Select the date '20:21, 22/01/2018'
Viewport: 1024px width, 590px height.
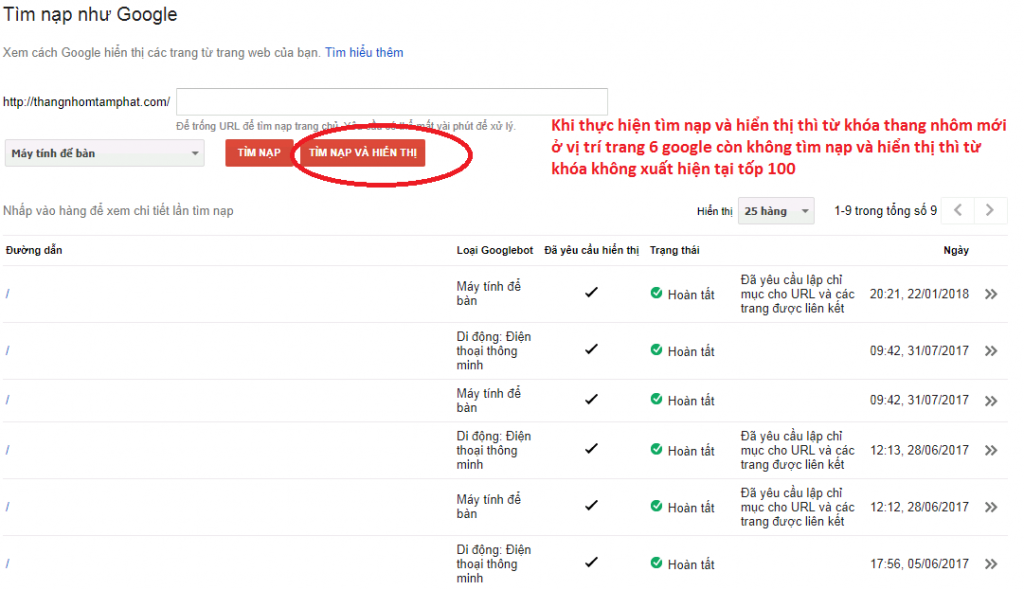tap(919, 294)
